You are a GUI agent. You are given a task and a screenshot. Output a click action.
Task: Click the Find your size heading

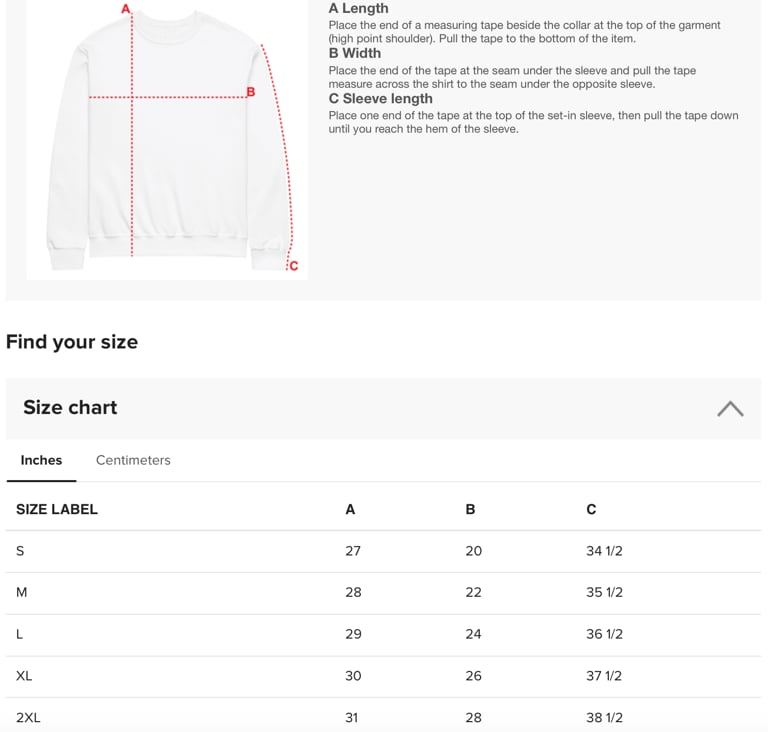(72, 342)
